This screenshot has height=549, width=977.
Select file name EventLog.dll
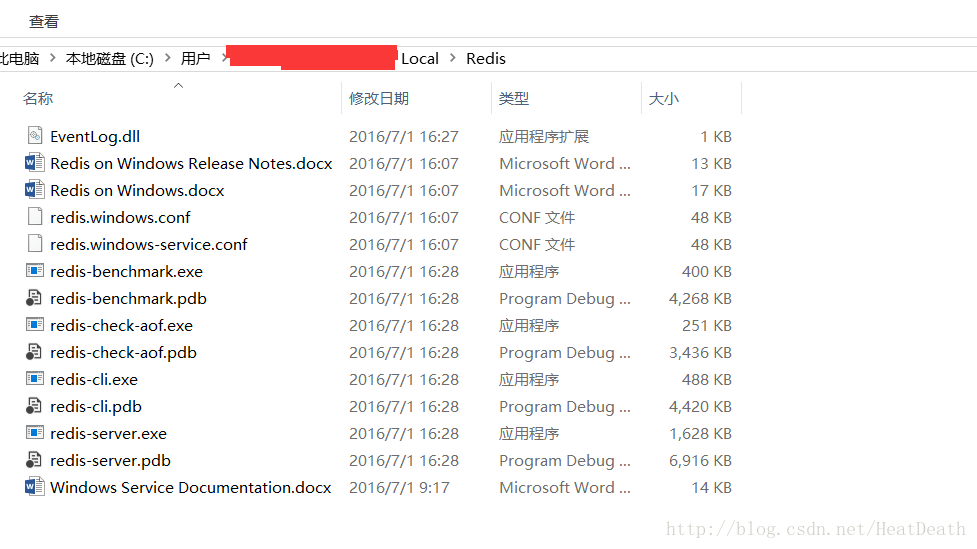pyautogui.click(x=95, y=136)
